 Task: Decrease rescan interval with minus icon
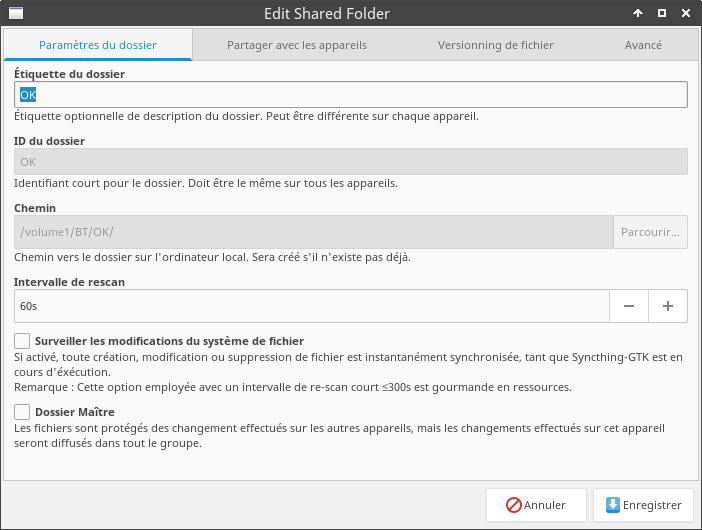point(629,306)
